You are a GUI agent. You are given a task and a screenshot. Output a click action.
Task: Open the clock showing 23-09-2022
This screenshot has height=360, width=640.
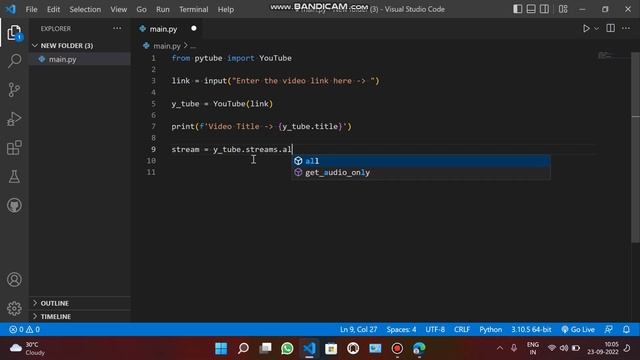point(603,348)
